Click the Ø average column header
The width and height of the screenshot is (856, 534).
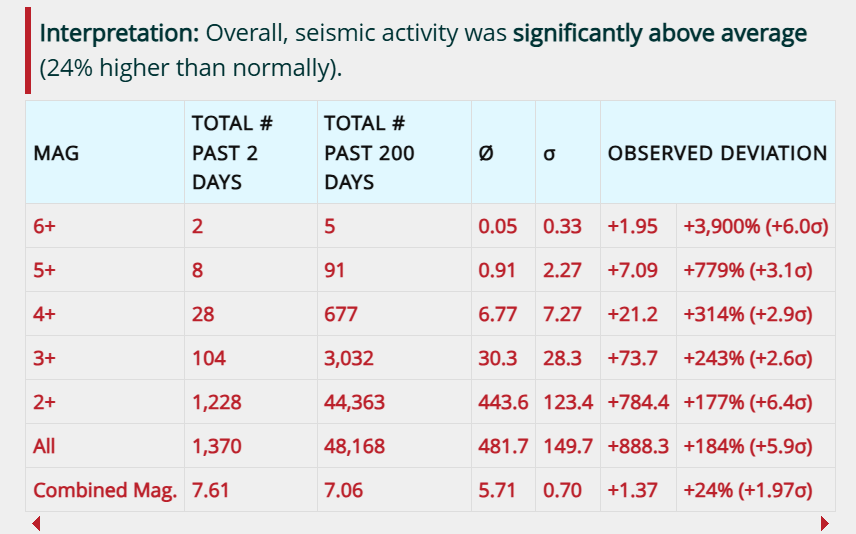click(486, 154)
